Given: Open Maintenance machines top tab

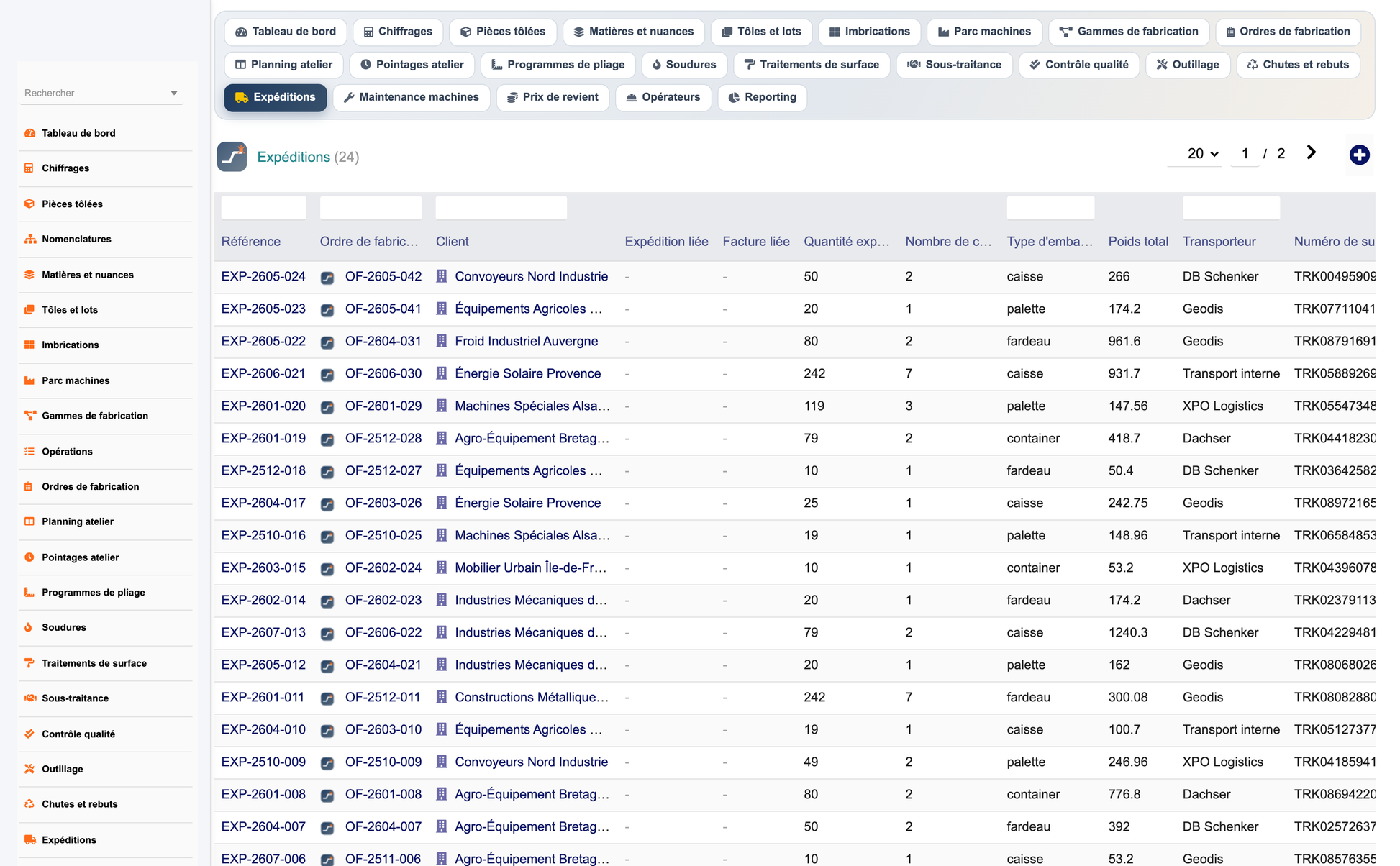Looking at the screenshot, I should 412,97.
